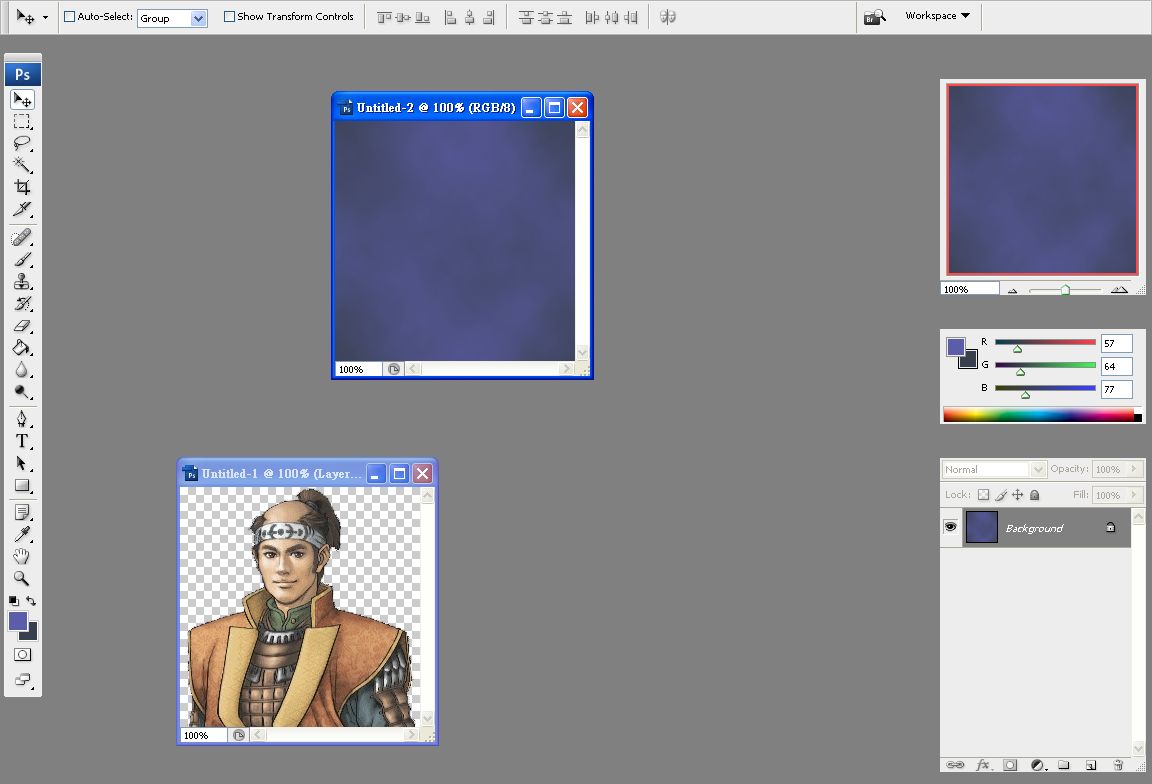Screen dimensions: 1152x784
Task: Click Auto-Align Layers button
Action: [x=668, y=17]
